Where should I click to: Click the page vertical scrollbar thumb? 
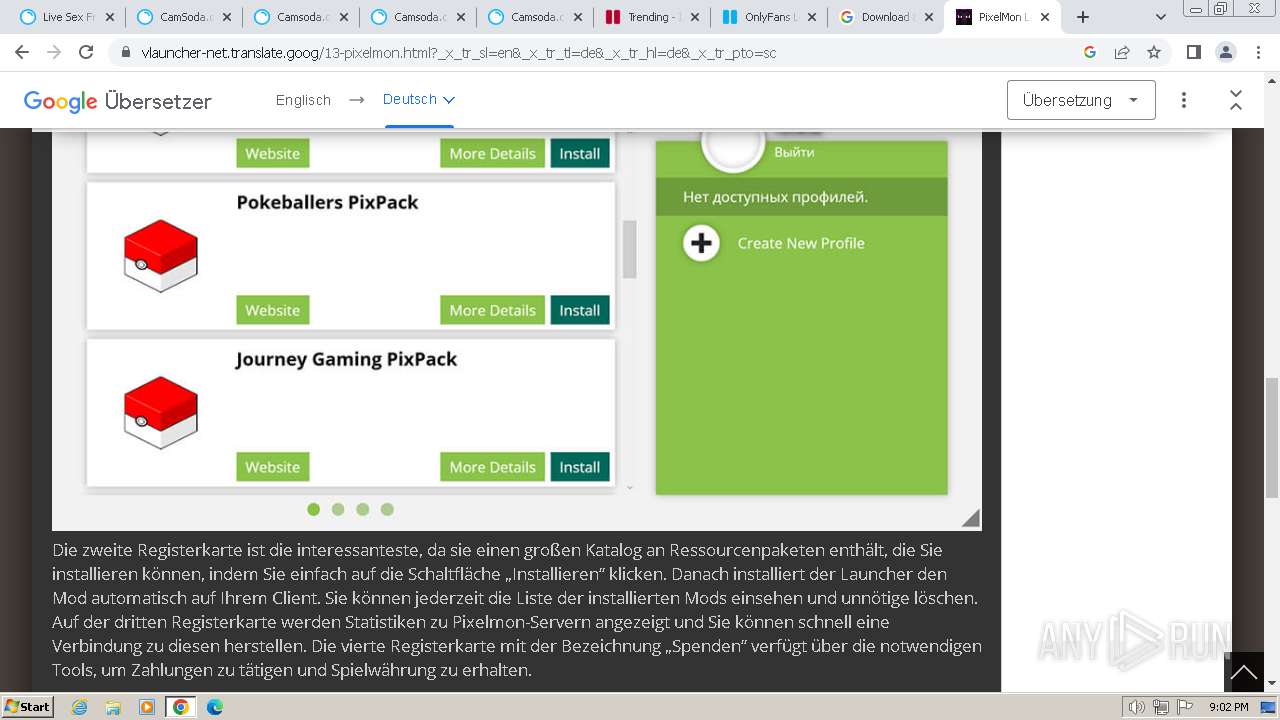[x=1272, y=437]
